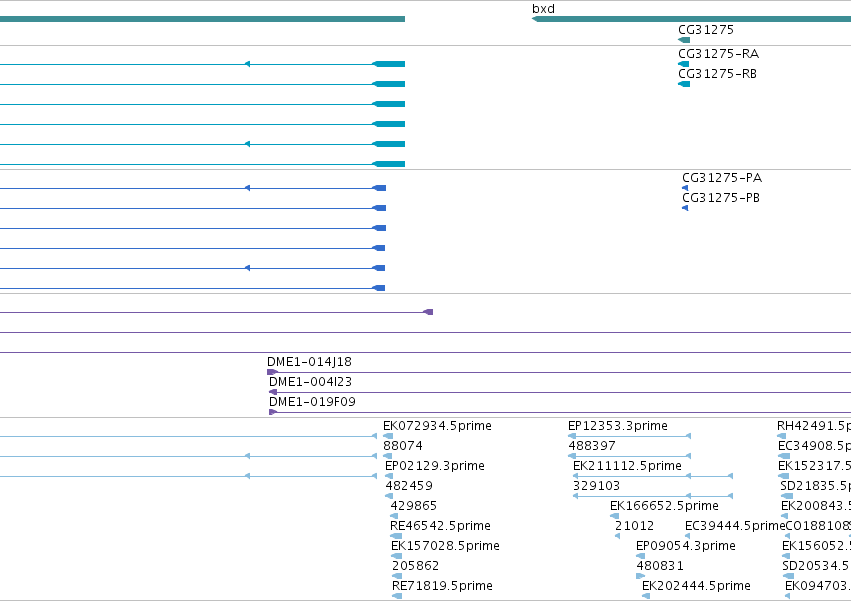Image resolution: width=851 pixels, height=601 pixels.
Task: Select the SD21835 EST label
Action: point(815,486)
